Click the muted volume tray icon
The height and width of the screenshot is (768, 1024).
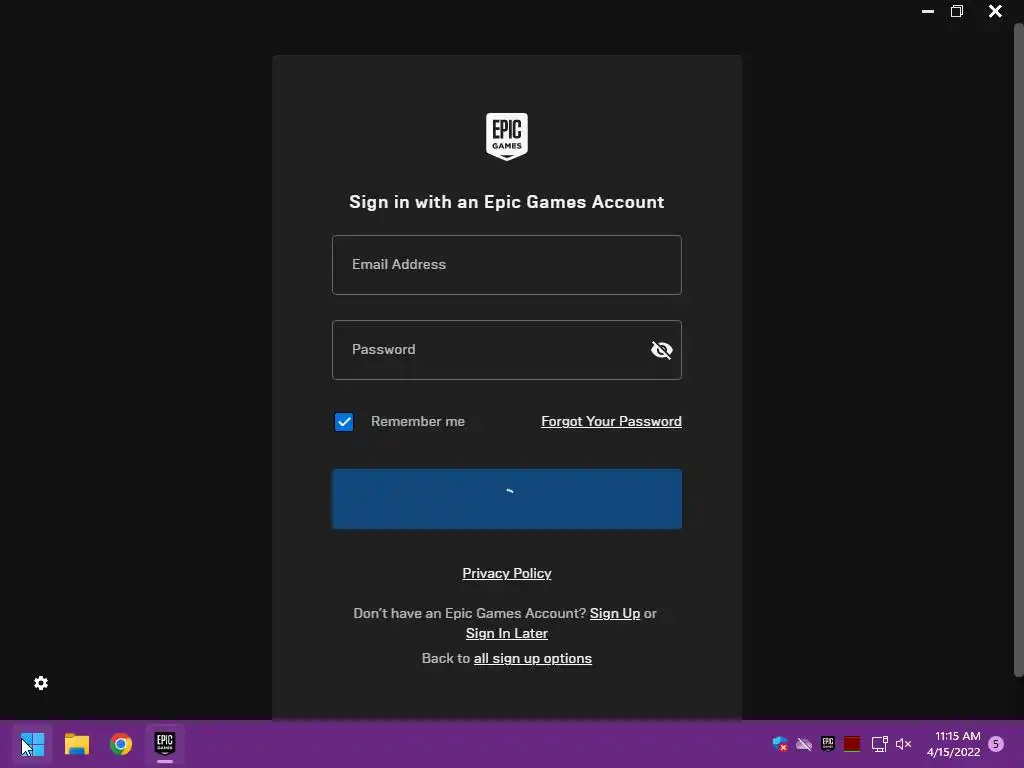pos(904,744)
